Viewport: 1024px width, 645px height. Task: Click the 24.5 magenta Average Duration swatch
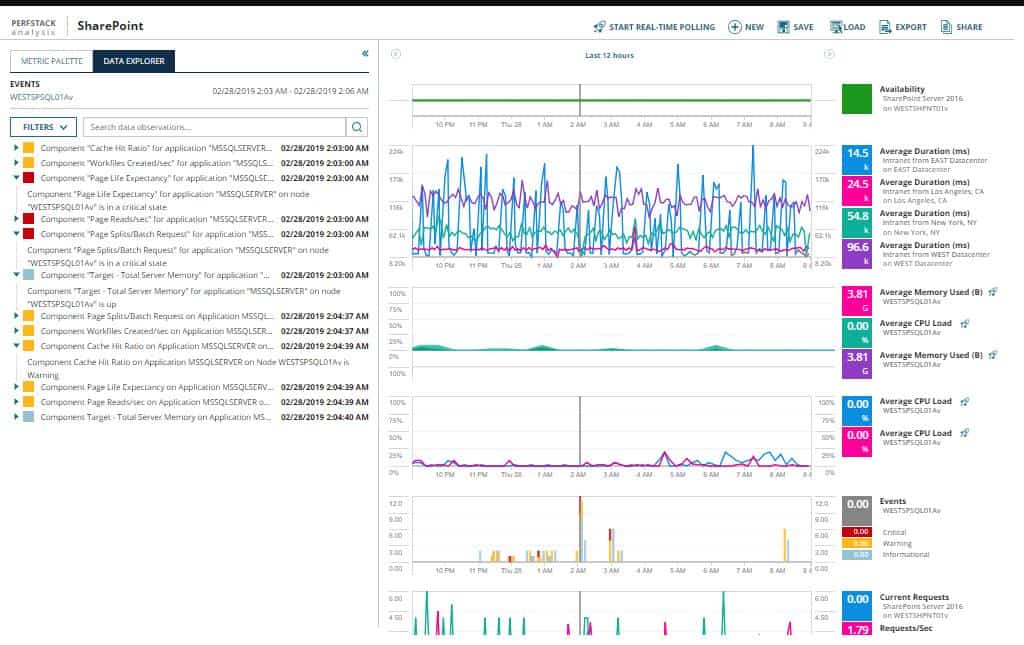856,191
